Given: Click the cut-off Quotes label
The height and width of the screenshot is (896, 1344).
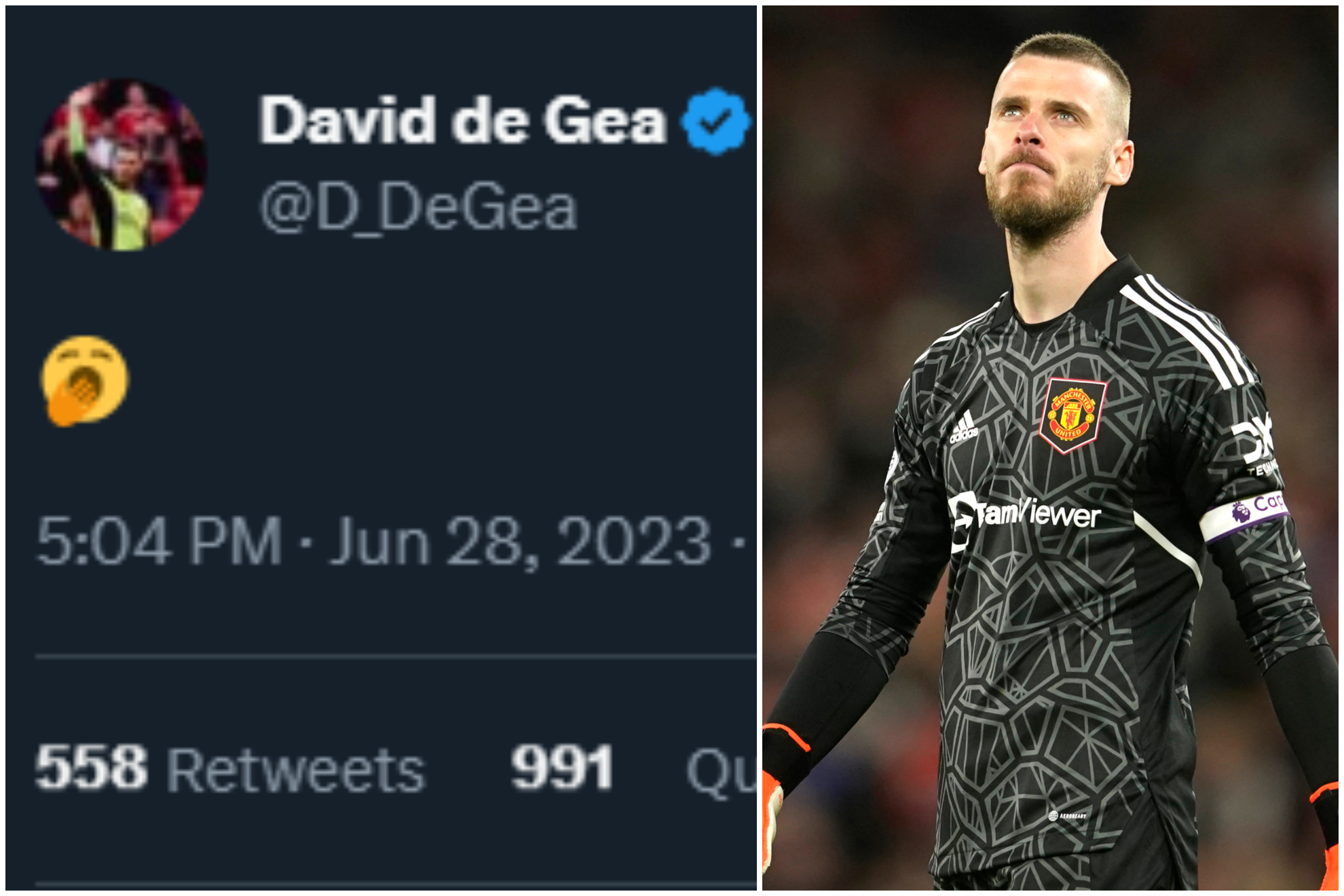Looking at the screenshot, I should click(721, 774).
